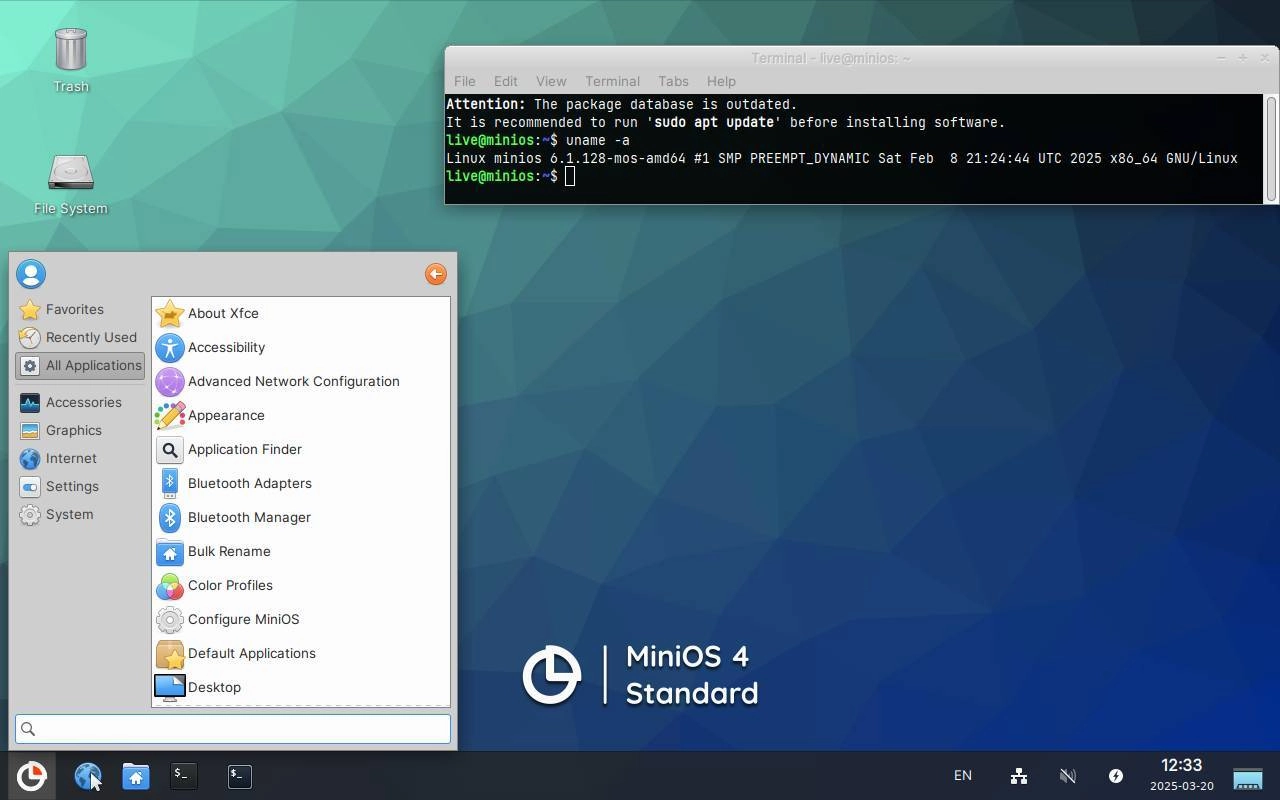The width and height of the screenshot is (1280, 800).
Task: Show the System category
Action: click(x=80, y=514)
